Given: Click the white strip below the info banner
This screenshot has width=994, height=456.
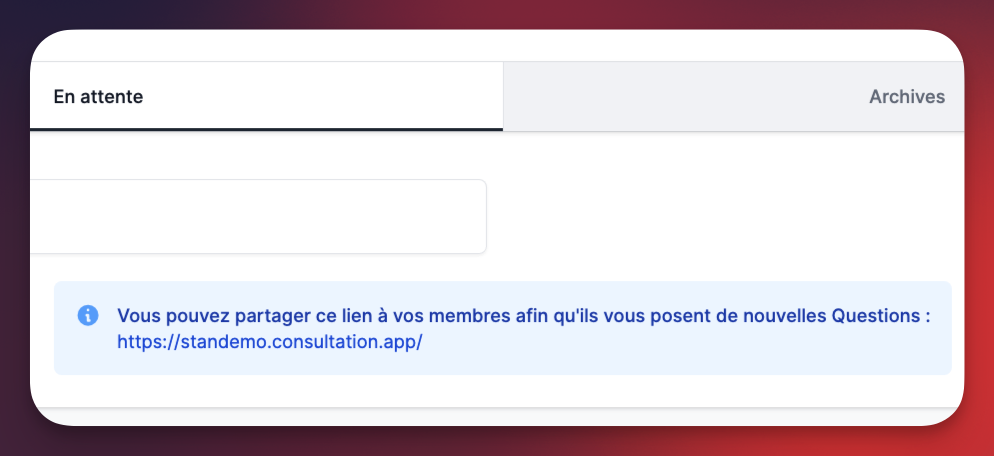Looking at the screenshot, I should (x=500, y=391).
